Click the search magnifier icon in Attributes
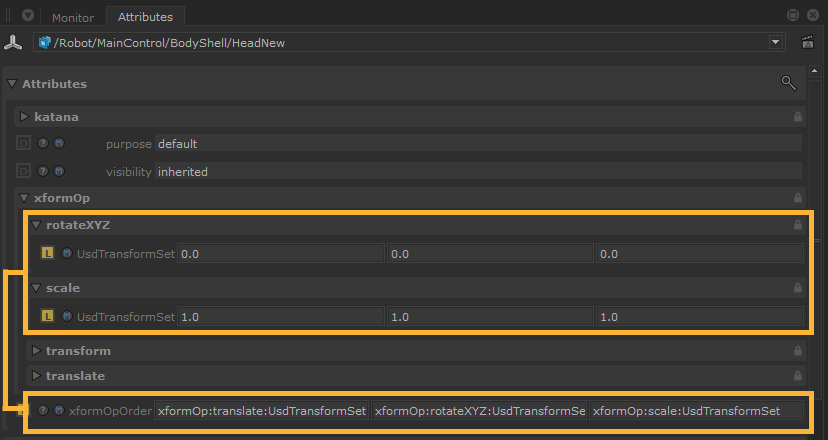 pos(788,83)
